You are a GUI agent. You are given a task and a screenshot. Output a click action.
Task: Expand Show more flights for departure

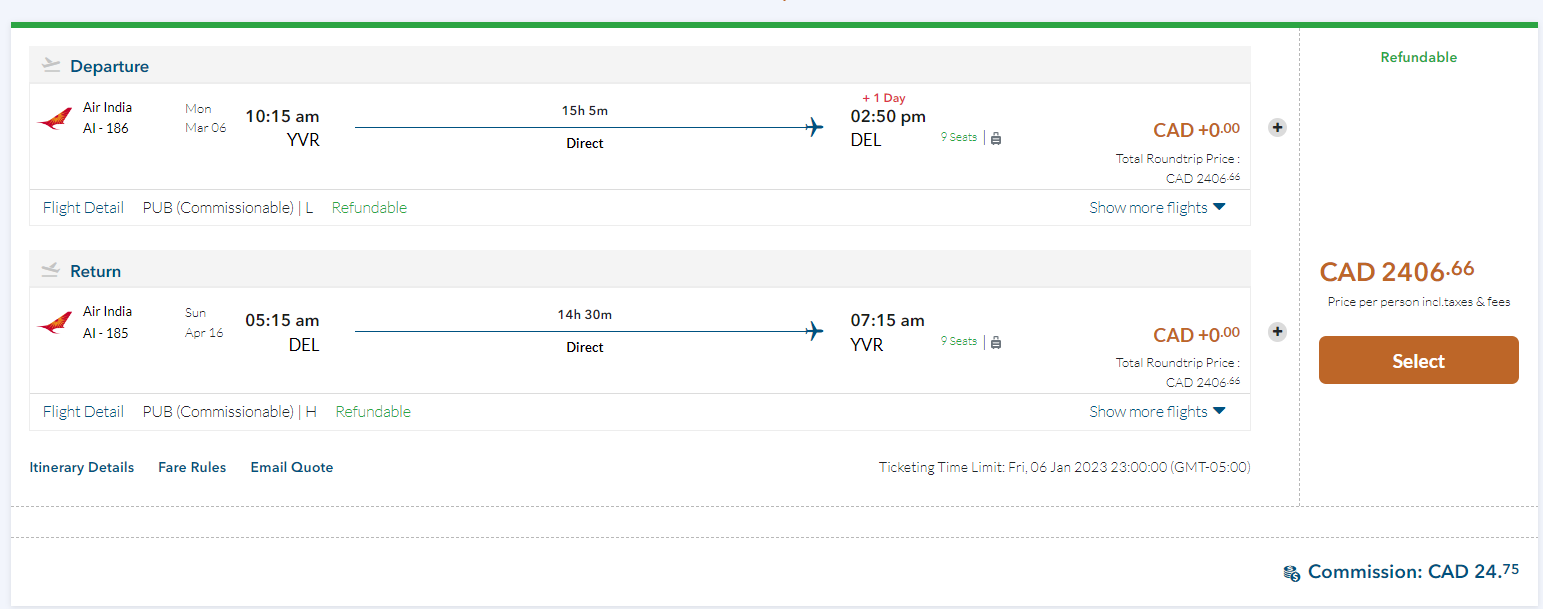point(1157,208)
